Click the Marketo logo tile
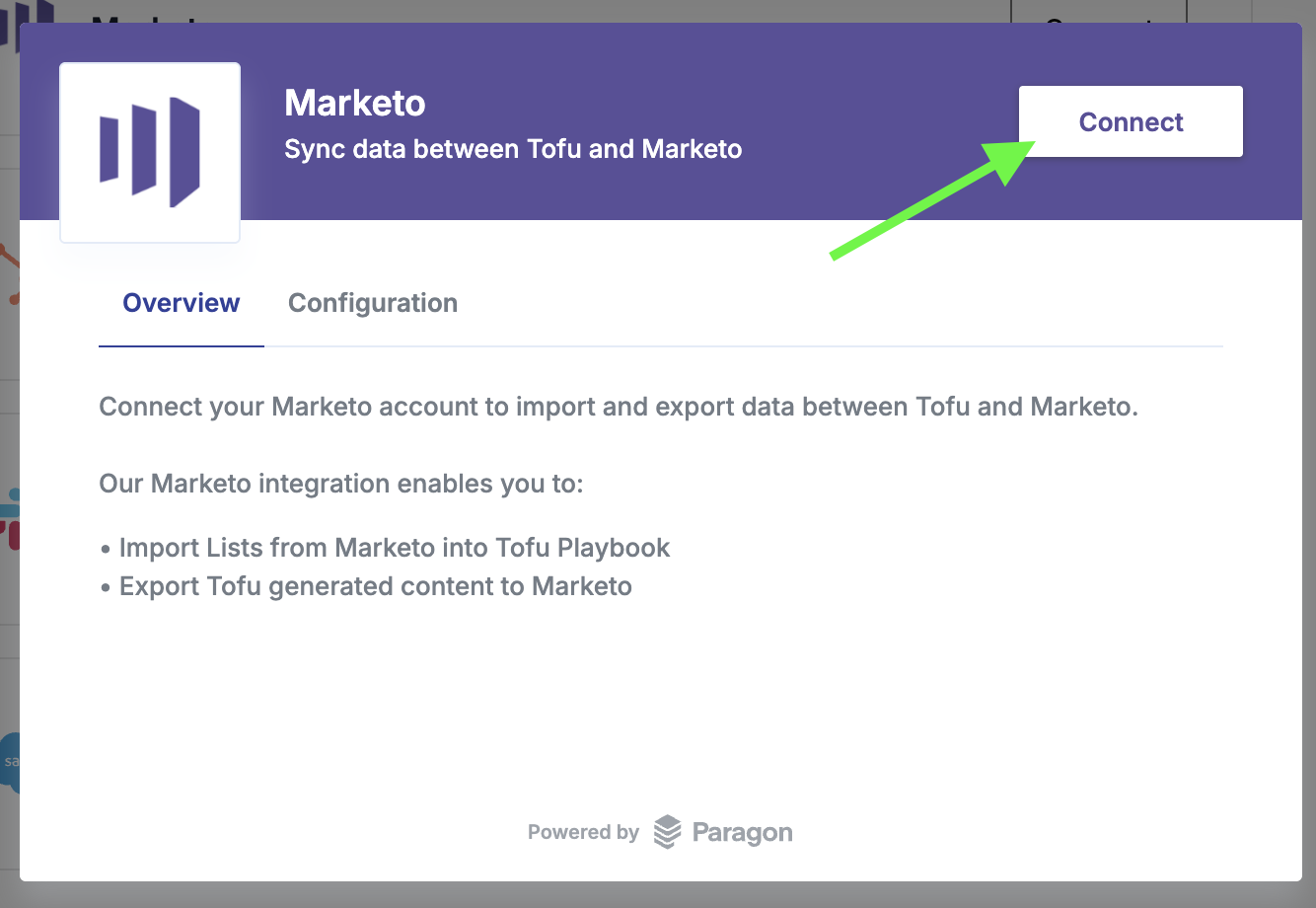 click(x=150, y=153)
